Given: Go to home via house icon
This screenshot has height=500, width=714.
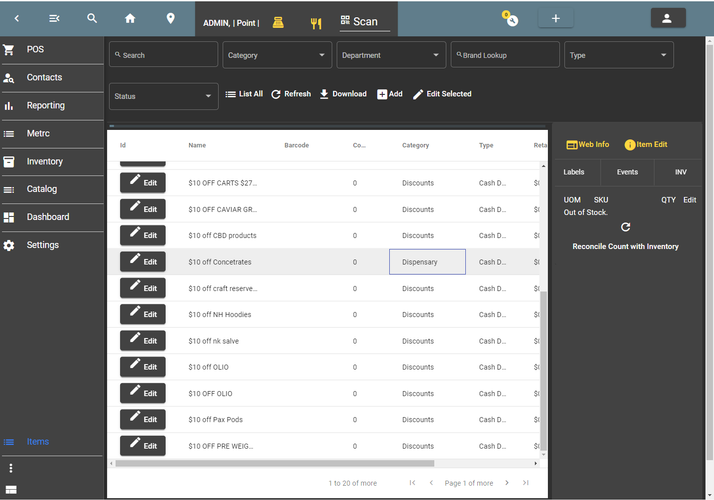Looking at the screenshot, I should (130, 18).
